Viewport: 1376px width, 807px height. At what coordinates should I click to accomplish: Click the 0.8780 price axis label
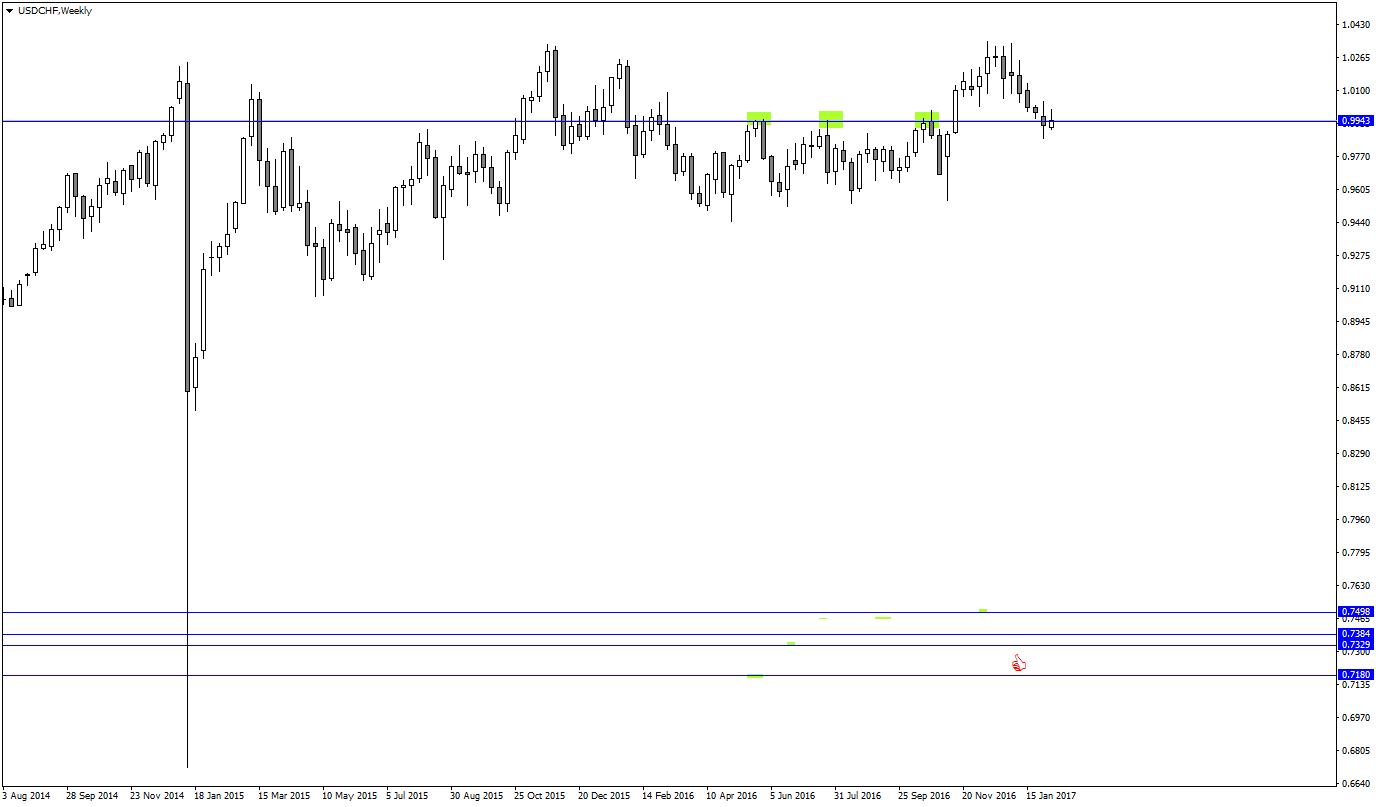(x=1357, y=354)
